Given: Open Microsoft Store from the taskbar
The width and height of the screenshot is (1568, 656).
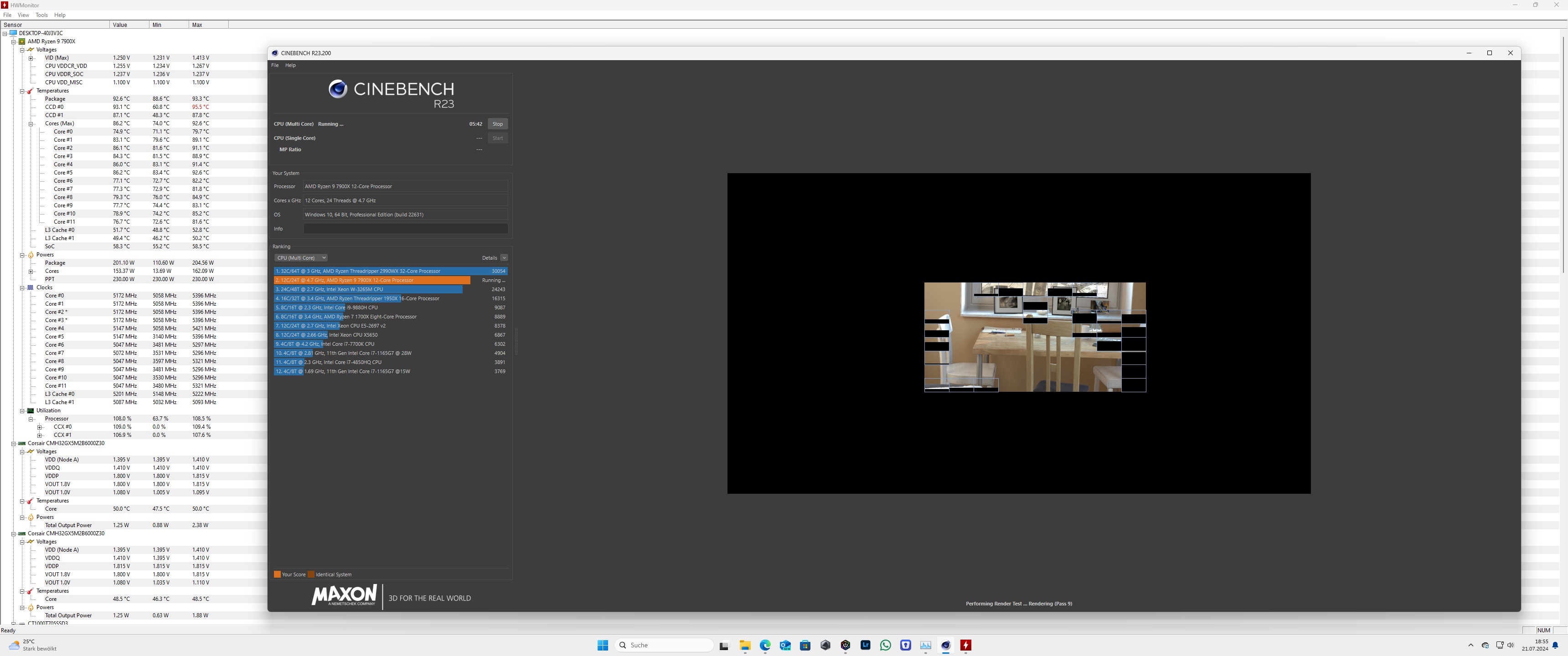Looking at the screenshot, I should tap(805, 645).
